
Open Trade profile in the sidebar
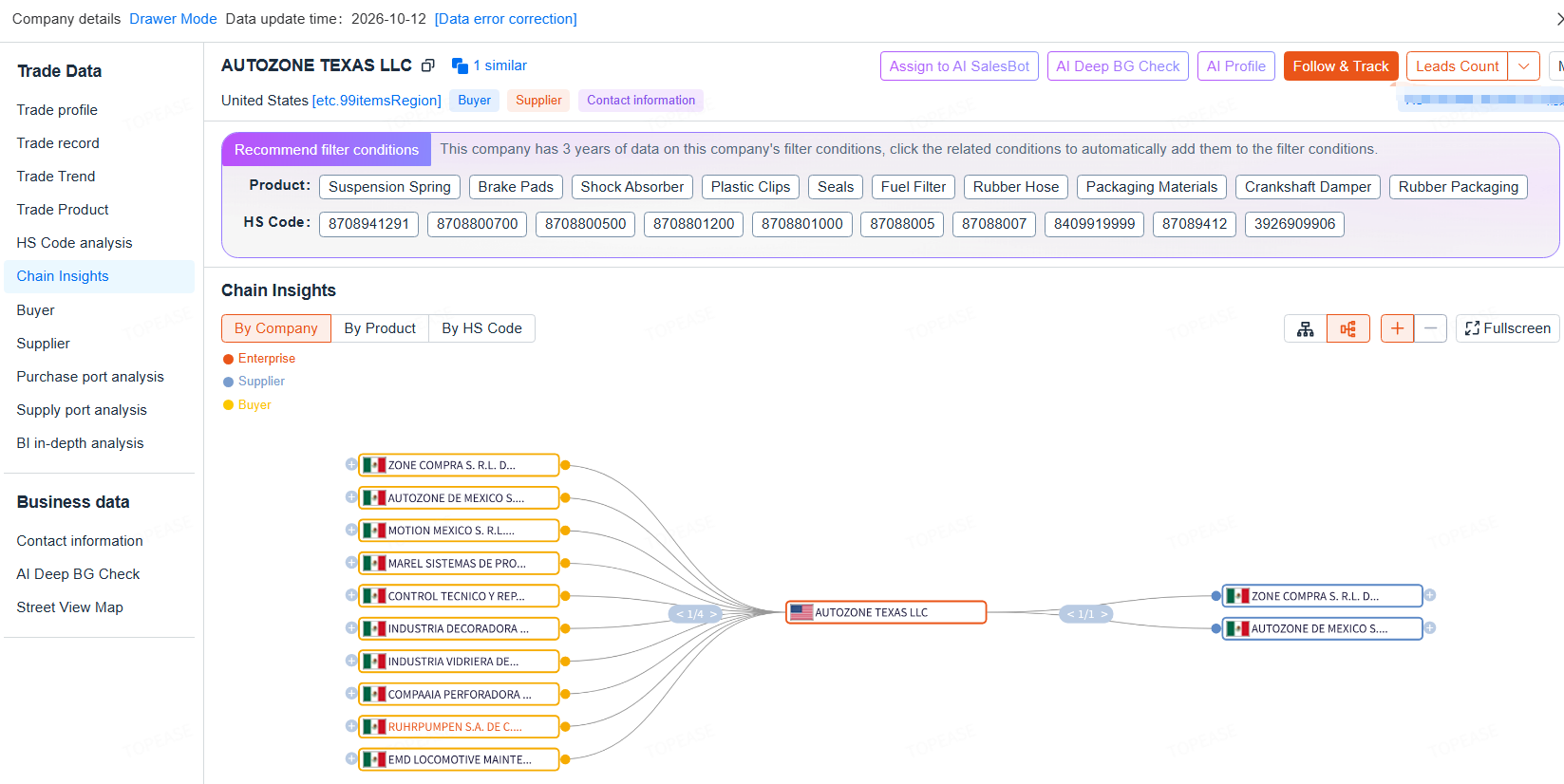point(57,110)
